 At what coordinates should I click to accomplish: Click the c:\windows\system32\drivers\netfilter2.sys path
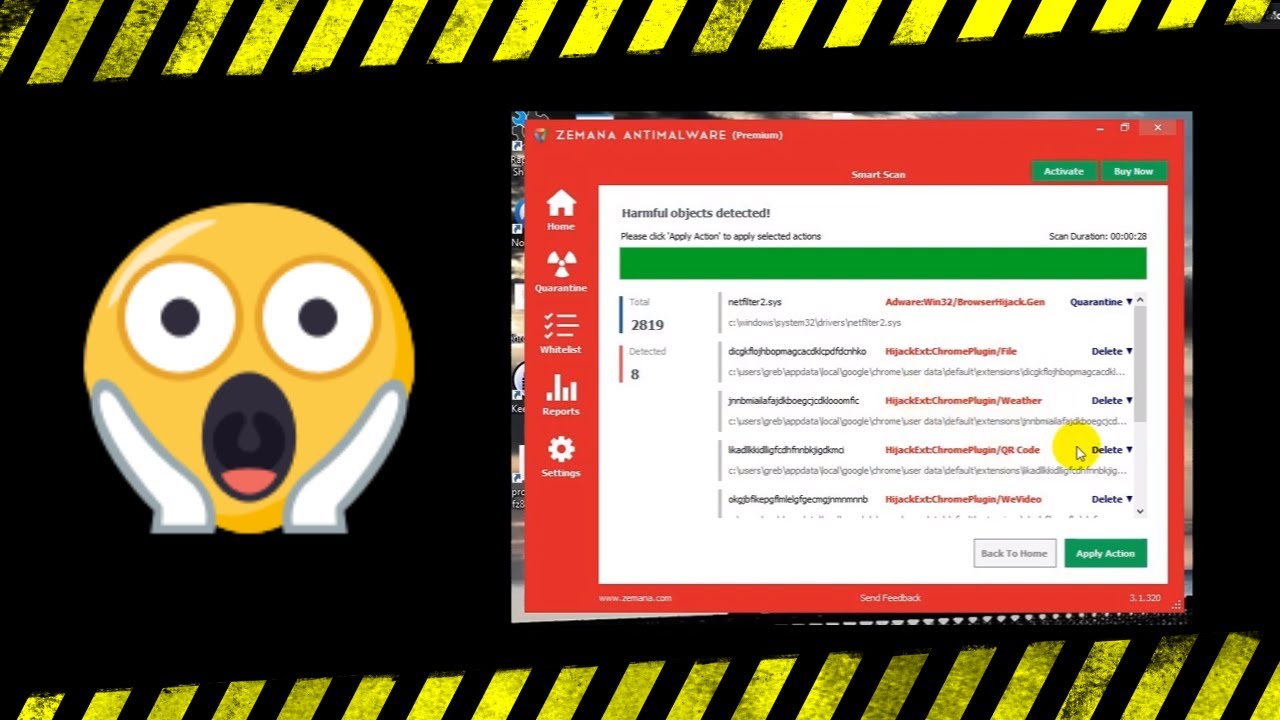[x=814, y=322]
